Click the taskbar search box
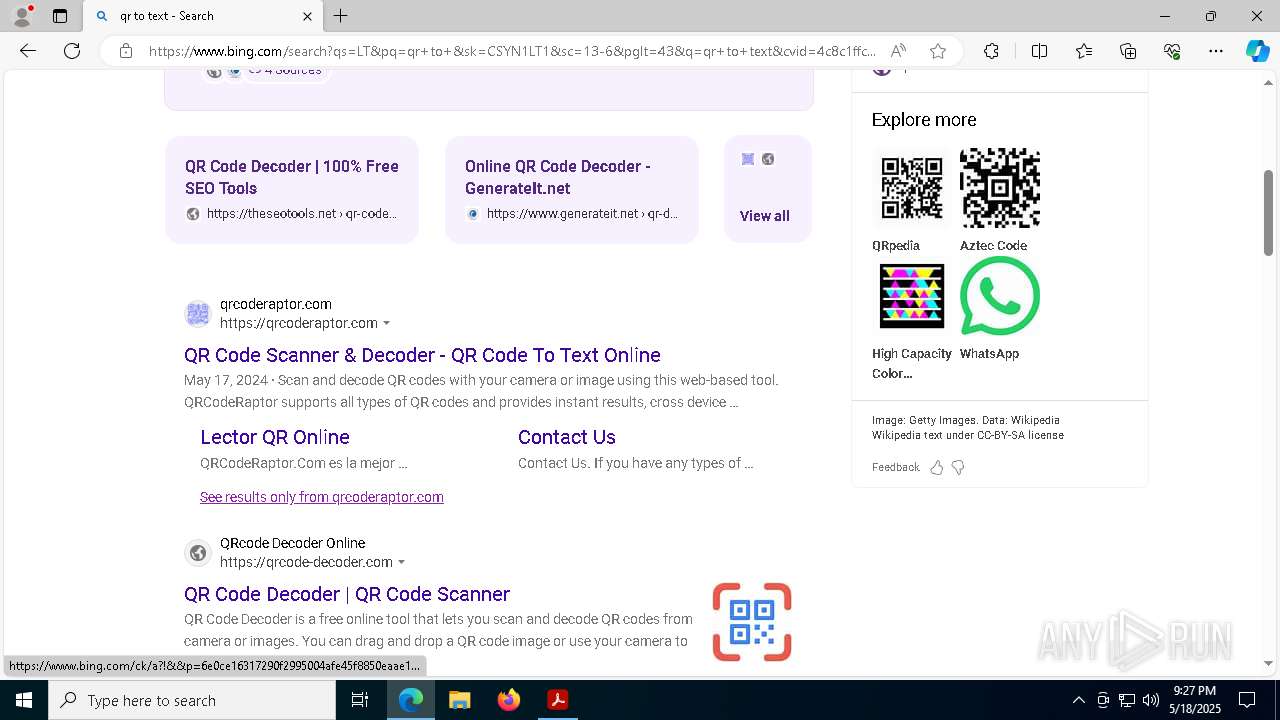The width and height of the screenshot is (1280, 720). 192,700
